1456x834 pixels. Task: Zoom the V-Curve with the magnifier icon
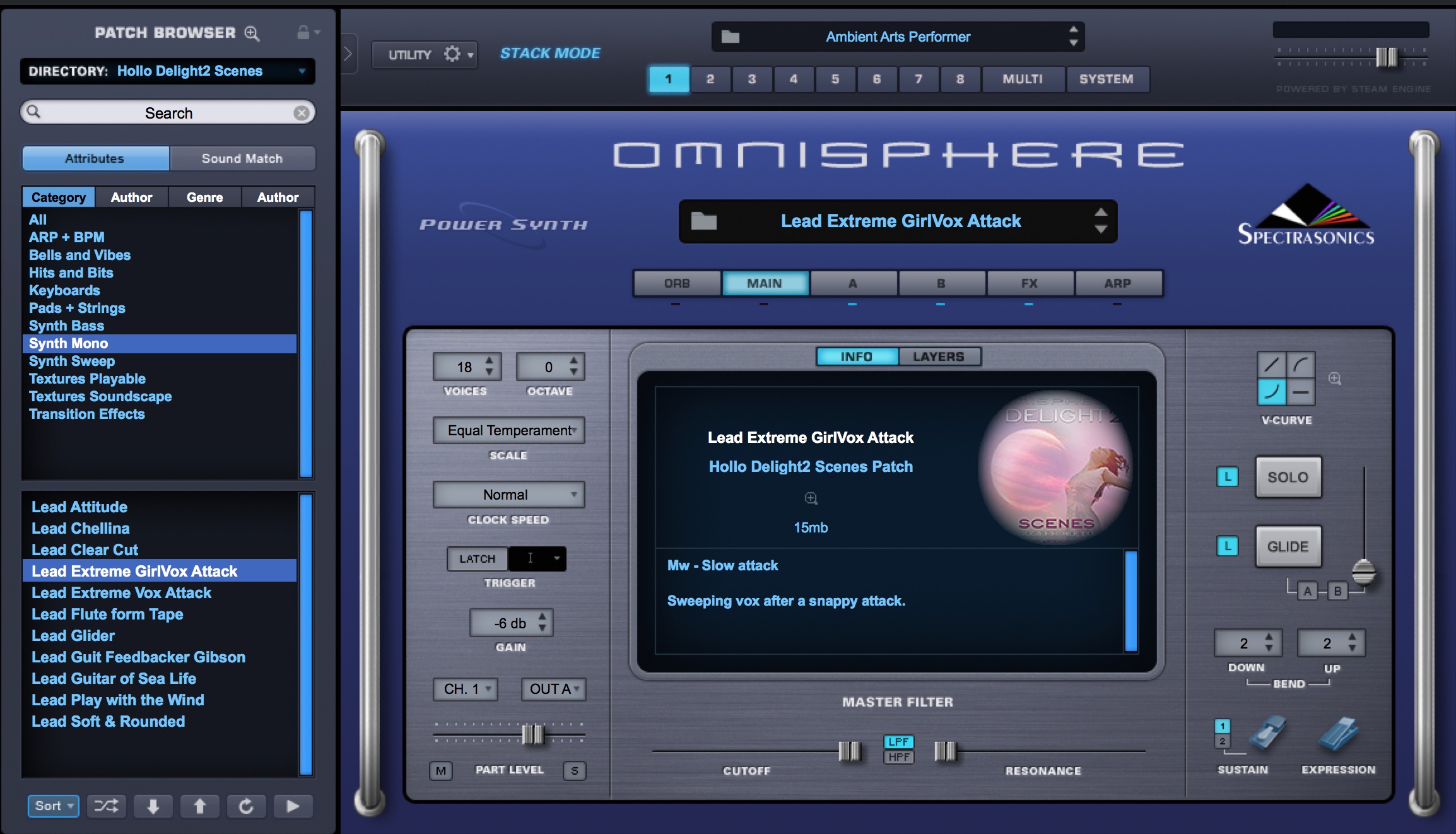click(x=1335, y=379)
